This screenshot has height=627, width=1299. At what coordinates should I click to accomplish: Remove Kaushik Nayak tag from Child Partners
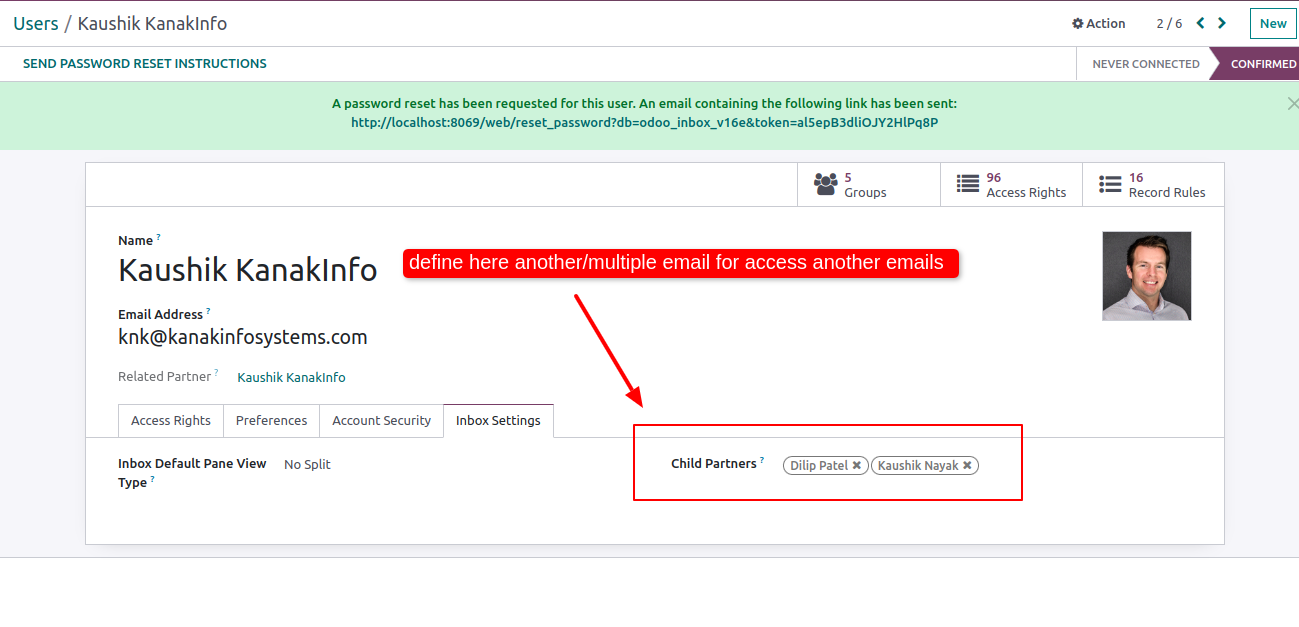pos(967,466)
